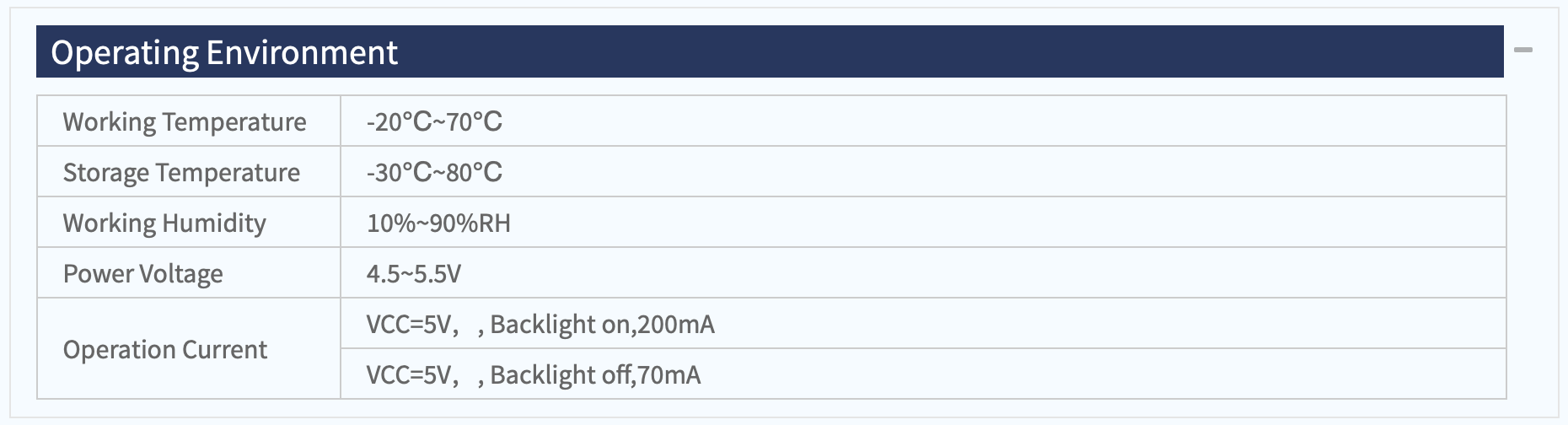Viewport: 1568px width, 425px height.
Task: Click the Backlight on,200mA row
Action: click(x=923, y=324)
